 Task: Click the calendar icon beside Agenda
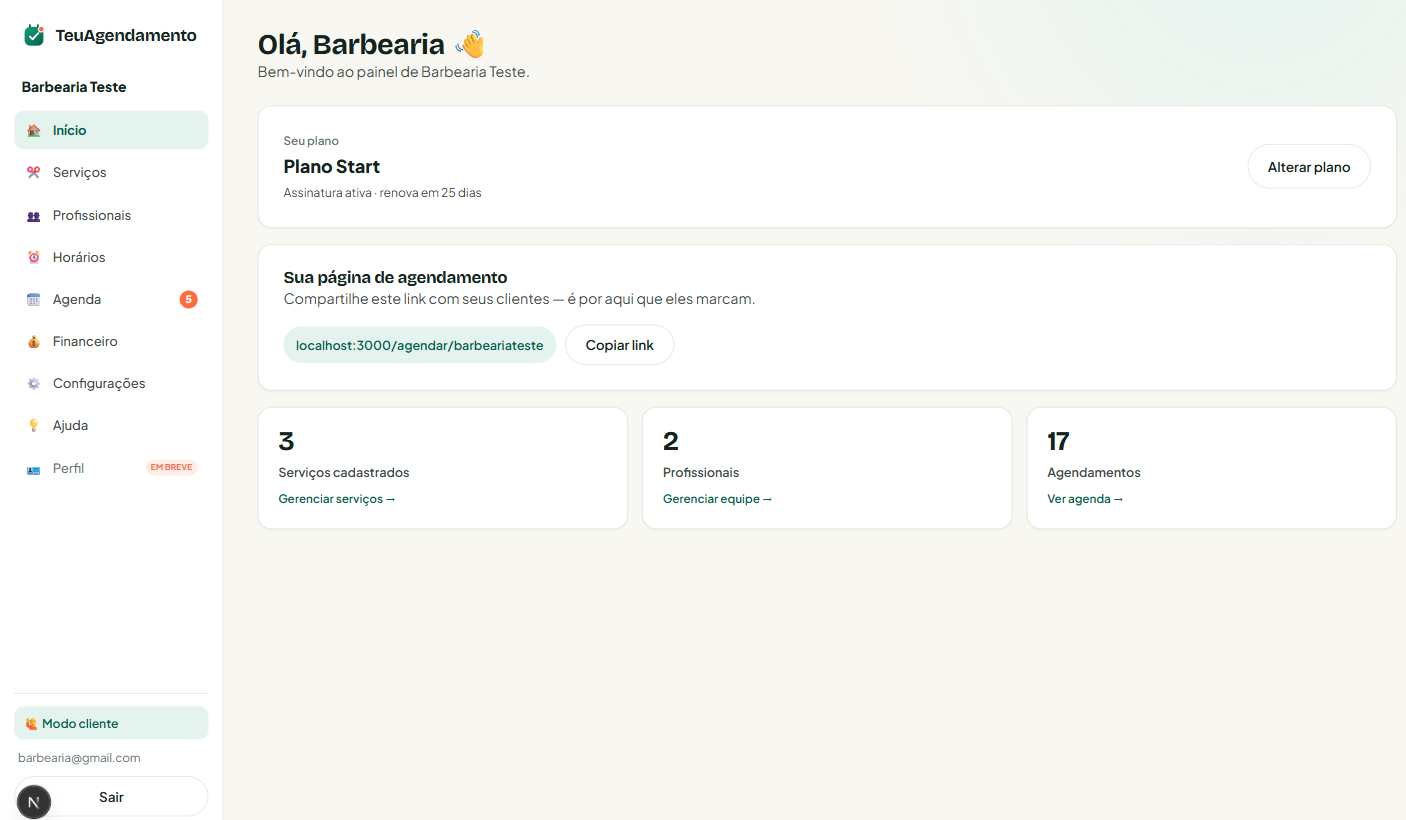(34, 300)
